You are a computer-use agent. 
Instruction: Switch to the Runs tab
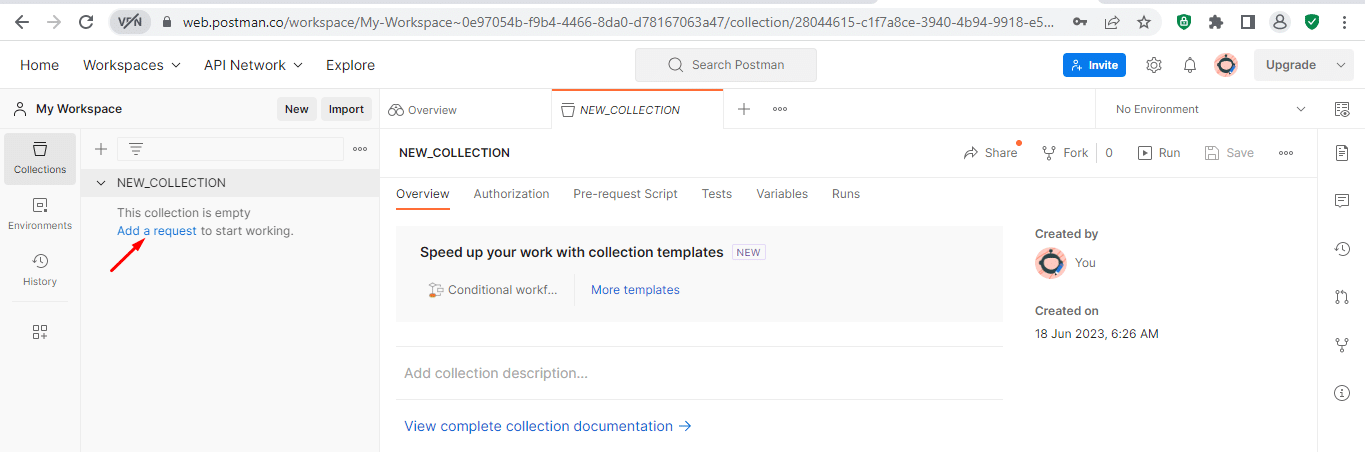coord(846,194)
